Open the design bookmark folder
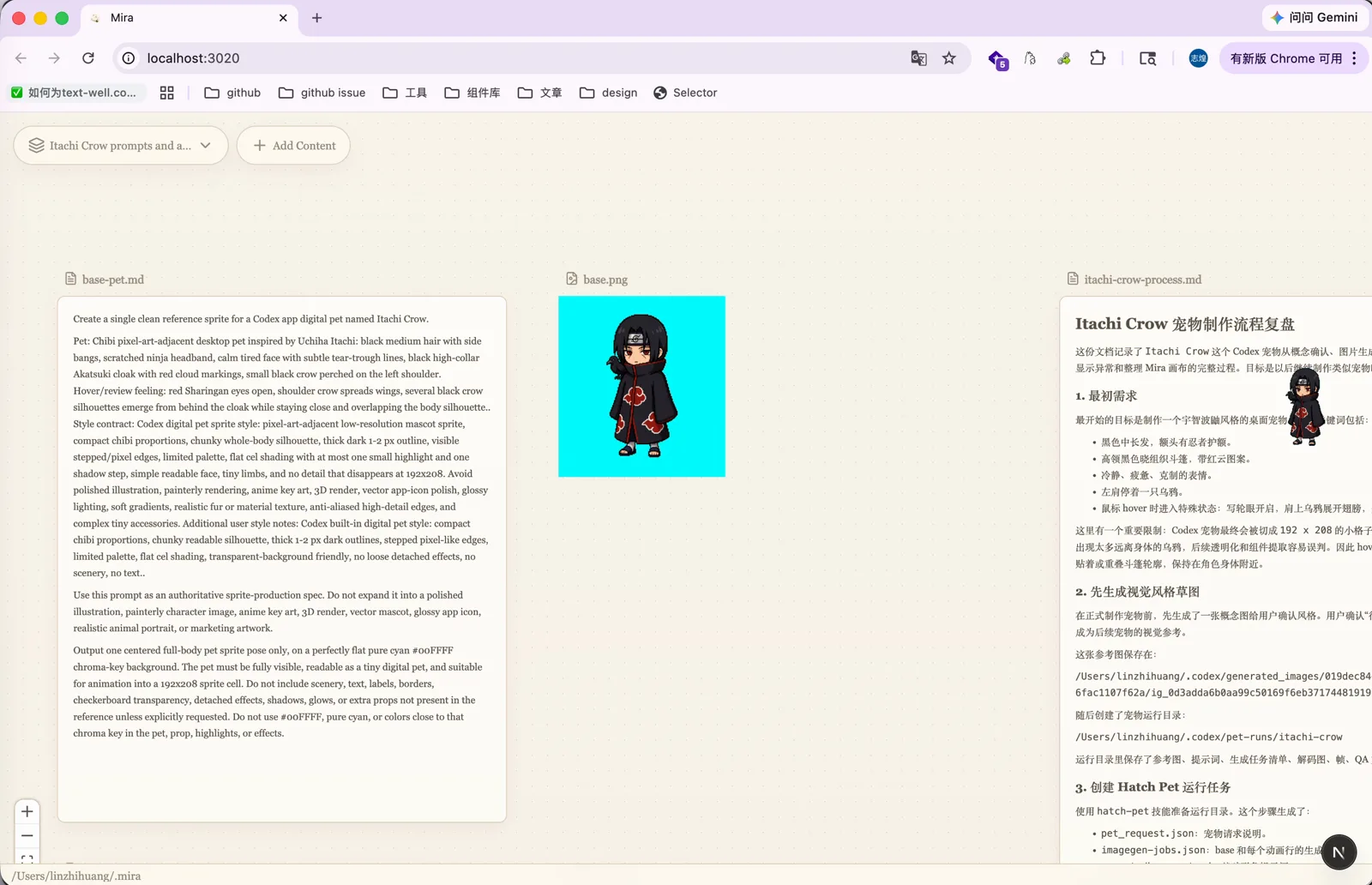 coord(609,93)
